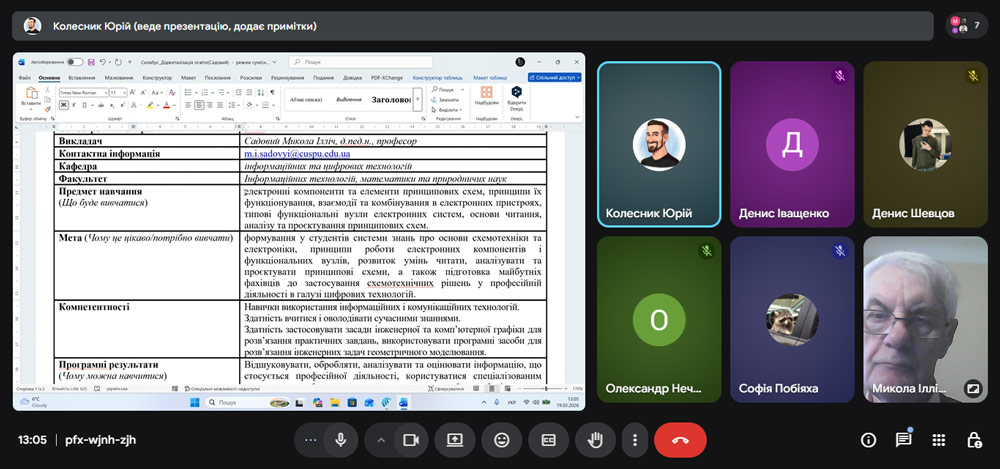Image resolution: width=1000 pixels, height=469 pixels.
Task: Open host controls lock icon
Action: point(973,440)
